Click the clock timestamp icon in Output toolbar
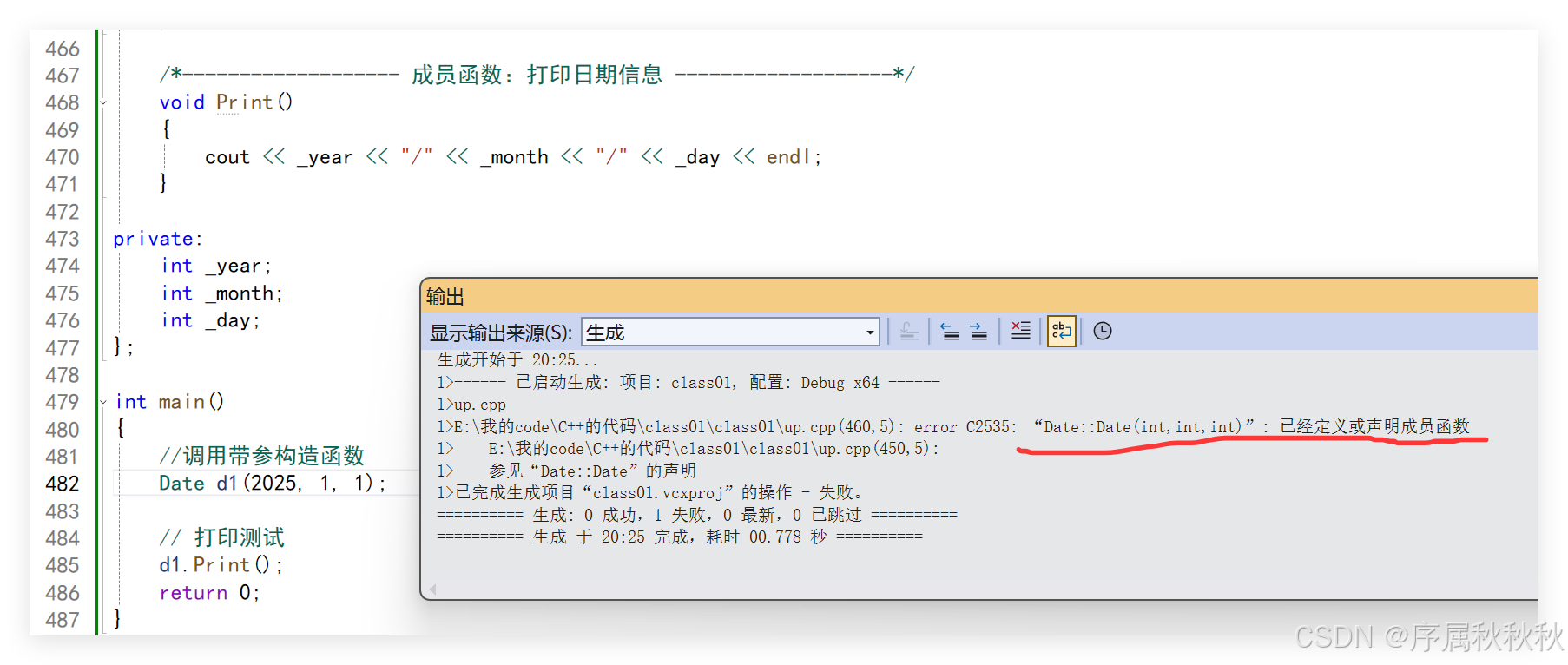 1103,331
